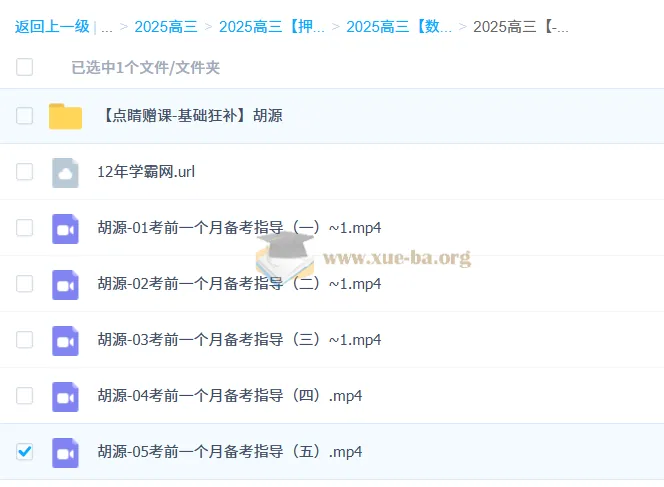
Task: Toggle the select-all checkbox in the header
Action: (25, 67)
